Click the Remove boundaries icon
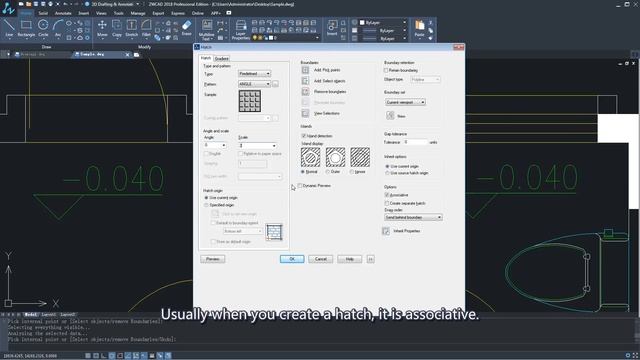Viewport: 640px width, 360px height. pos(305,92)
